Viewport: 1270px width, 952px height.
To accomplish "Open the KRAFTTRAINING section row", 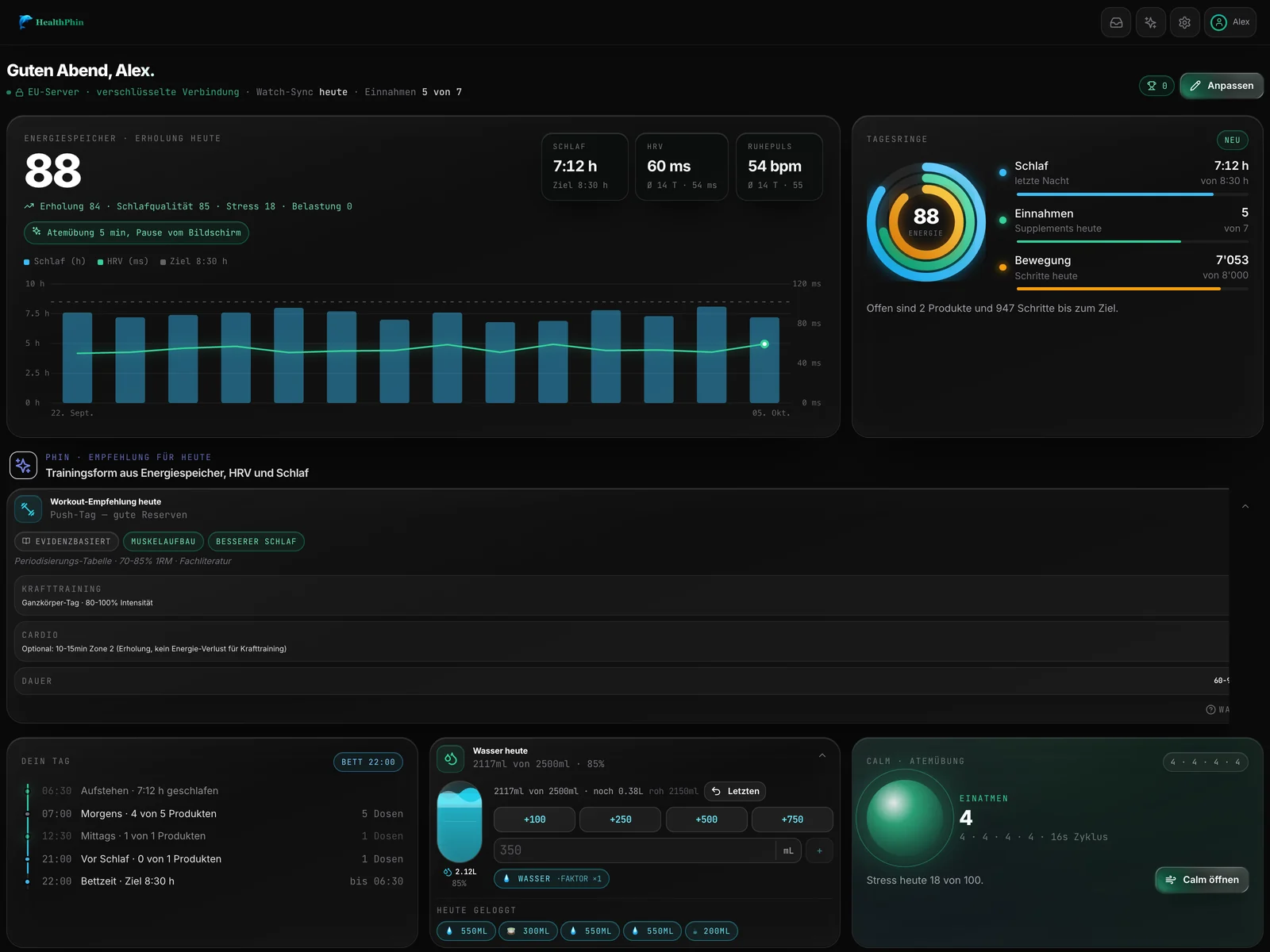I will 622,596.
